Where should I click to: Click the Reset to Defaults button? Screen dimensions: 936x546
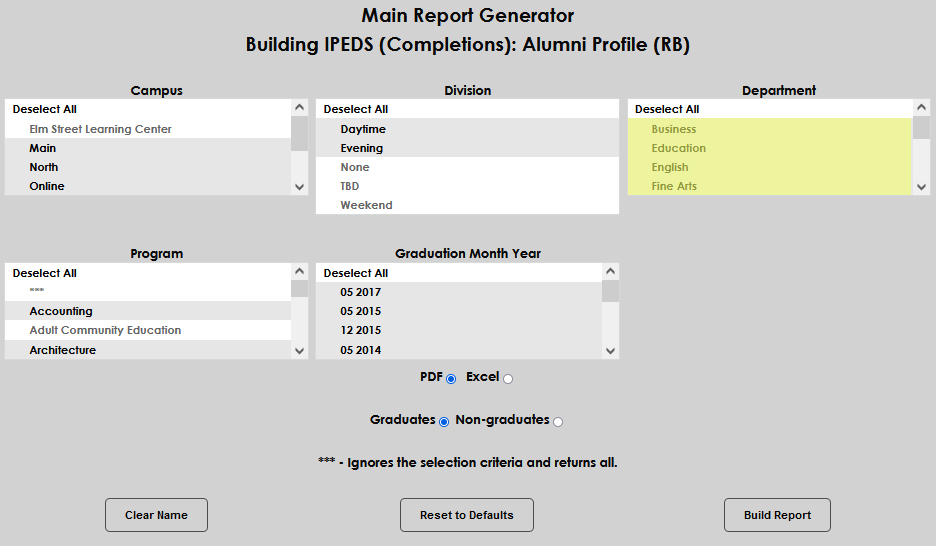[x=467, y=515]
